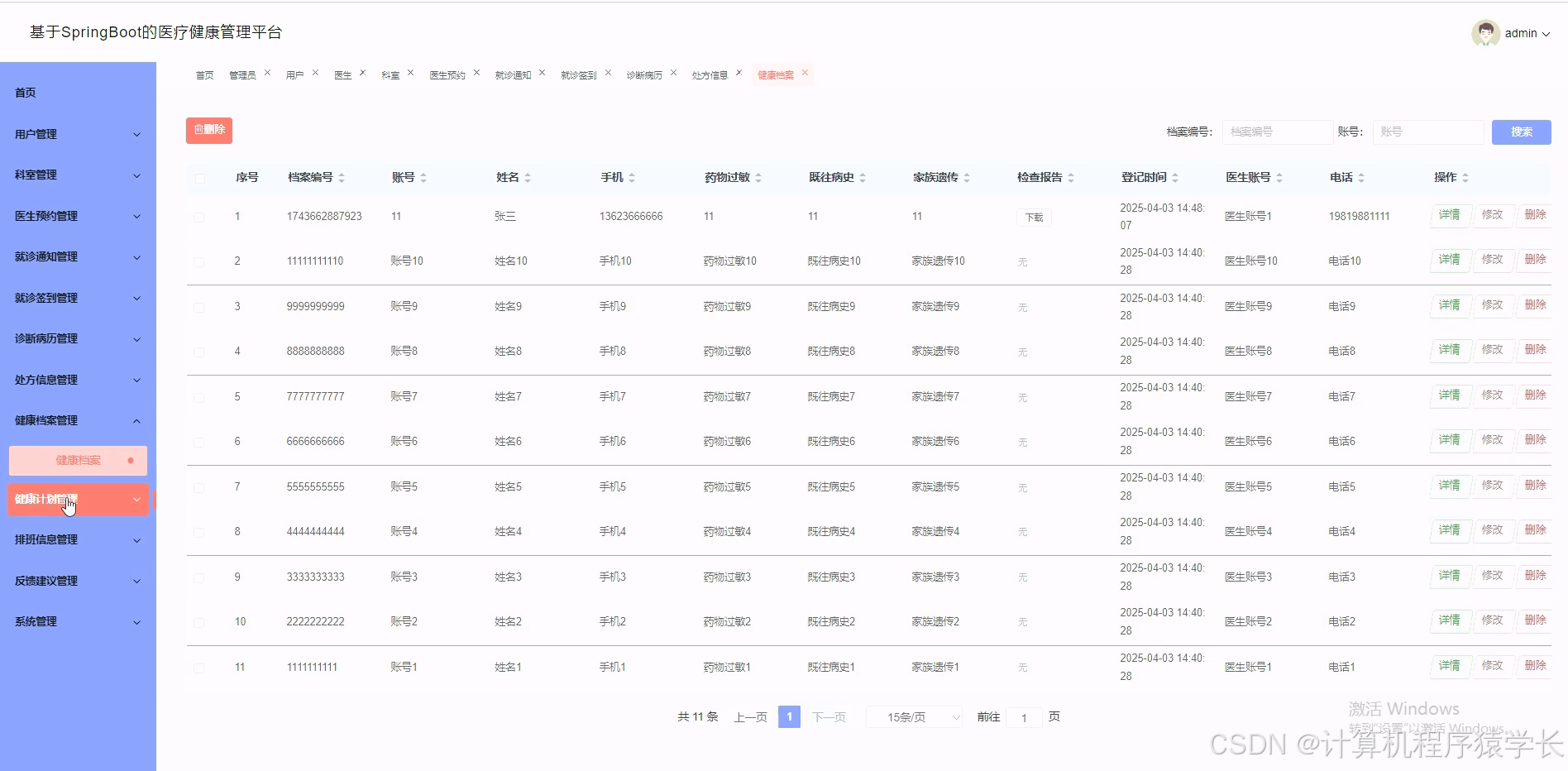Switch to the 首页 tab
Image resolution: width=1568 pixels, height=771 pixels.
click(x=204, y=74)
